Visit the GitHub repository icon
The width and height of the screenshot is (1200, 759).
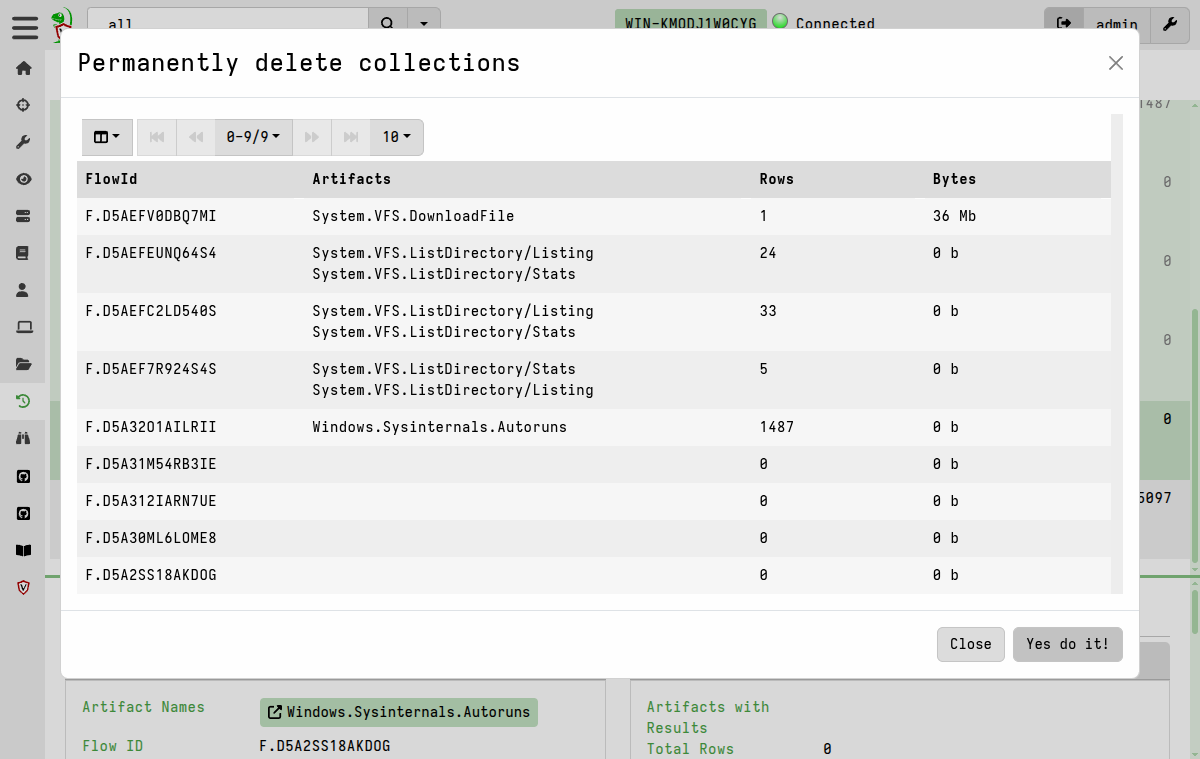(x=23, y=476)
